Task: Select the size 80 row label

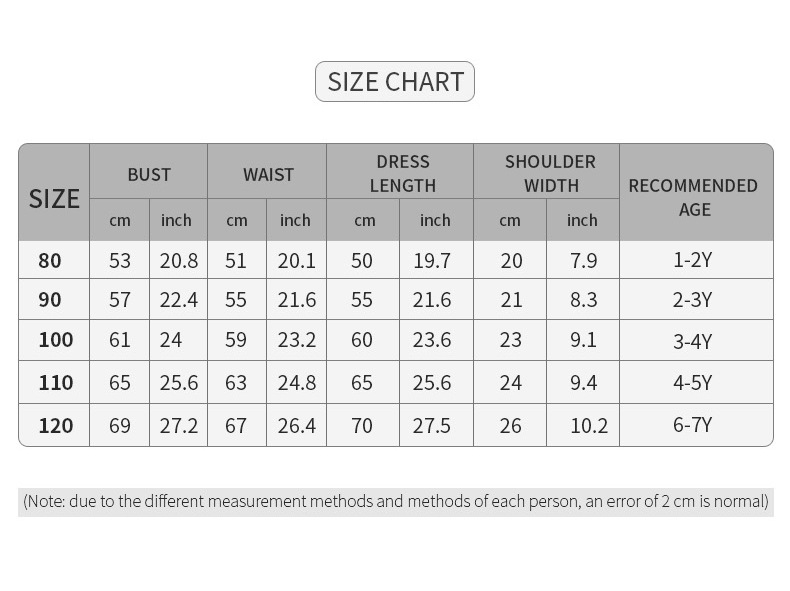Action: pos(50,261)
